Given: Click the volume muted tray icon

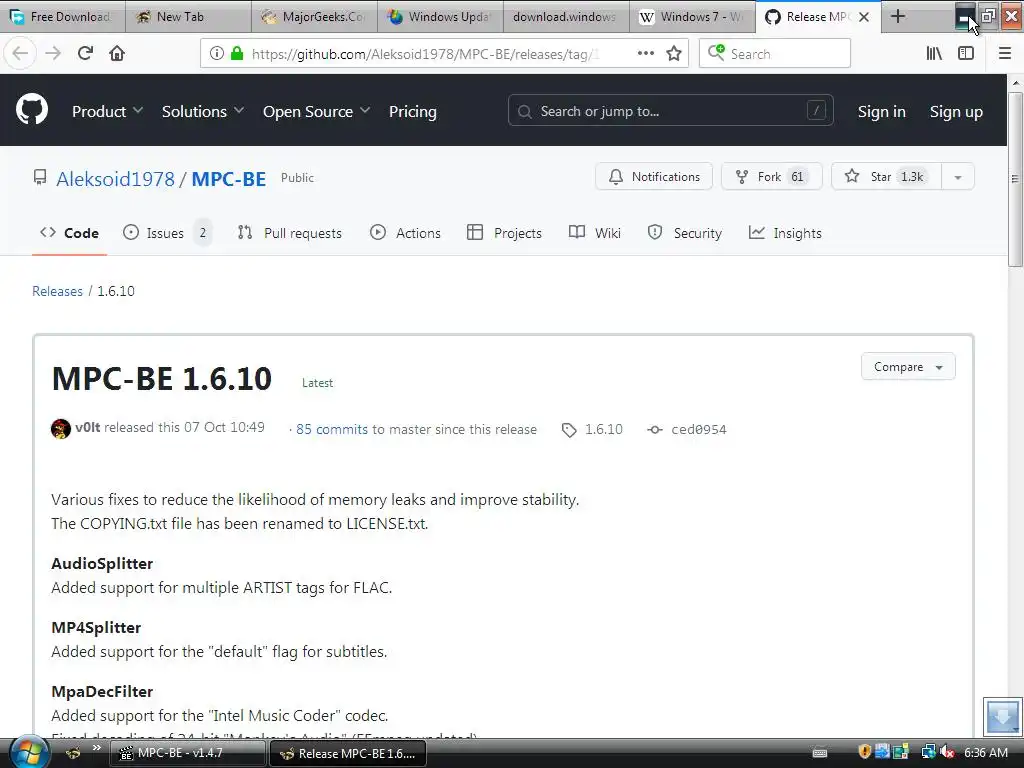Looking at the screenshot, I should coord(947,752).
